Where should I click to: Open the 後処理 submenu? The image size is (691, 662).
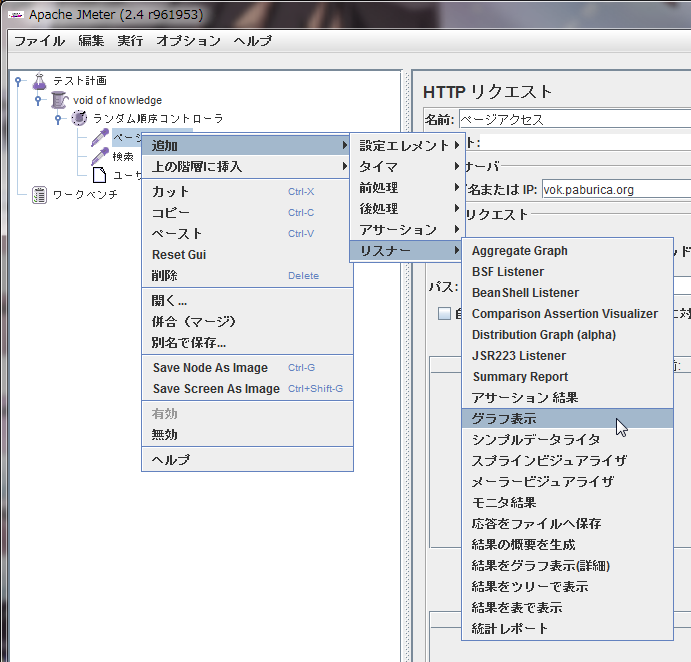[x=408, y=208]
